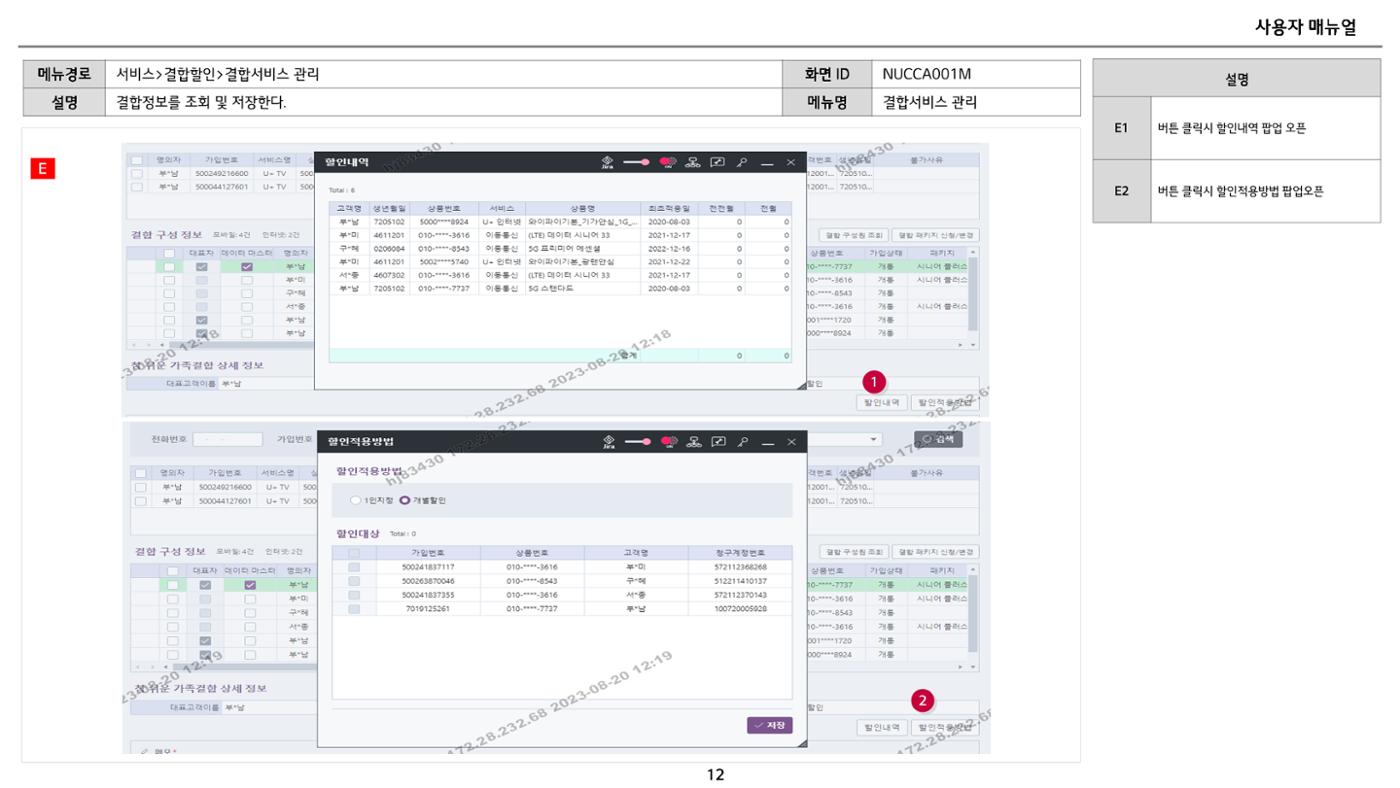Open the dropdown arrow left of the 검색 button
This screenshot has width=1400, height=788.
(875, 440)
